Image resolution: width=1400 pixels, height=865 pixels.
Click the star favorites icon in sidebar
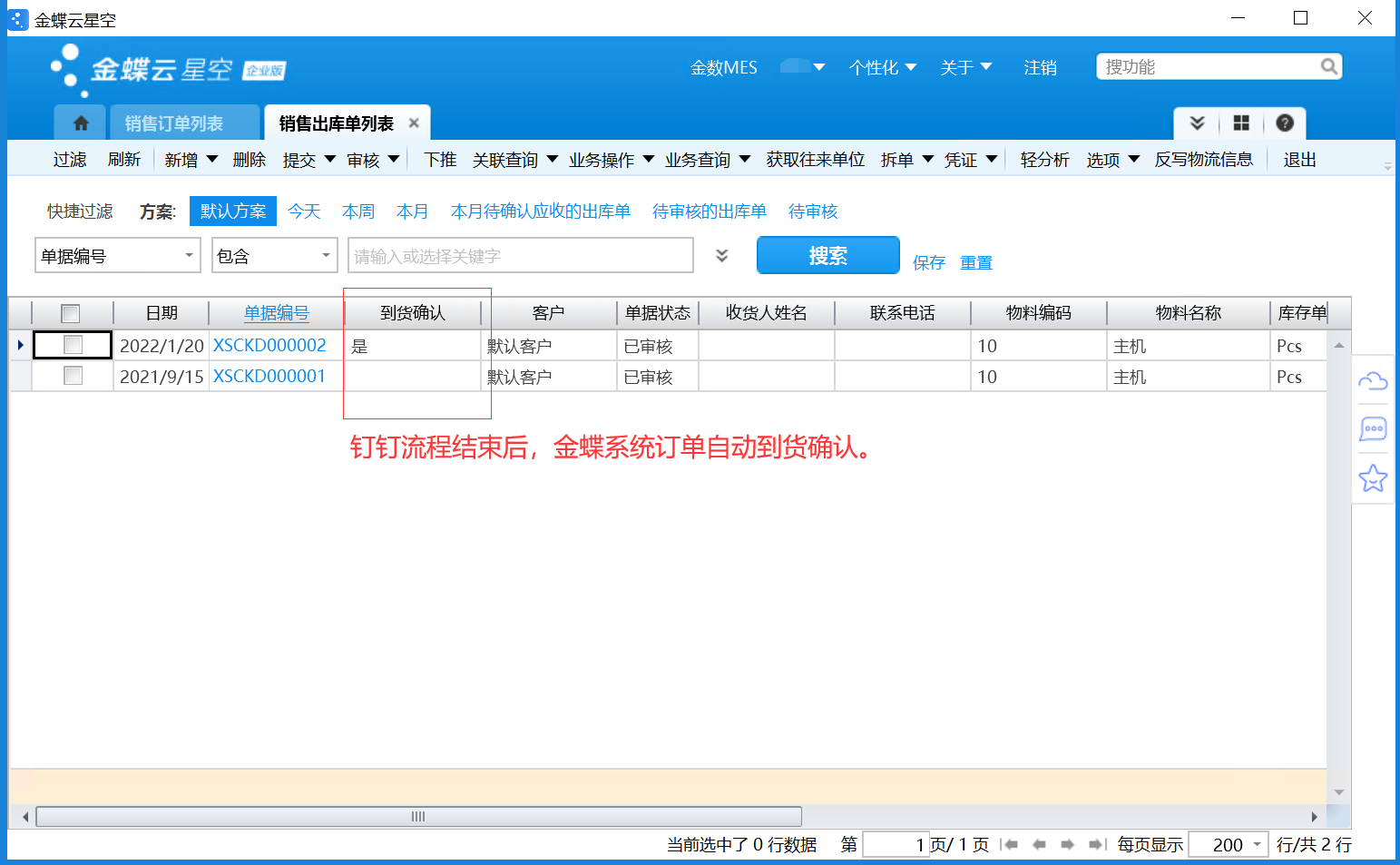click(1373, 477)
